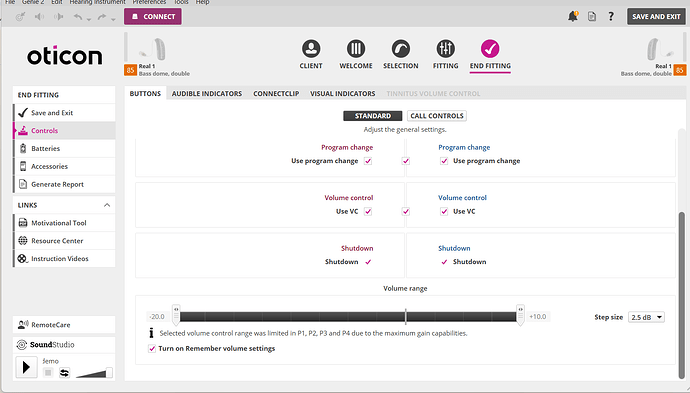This screenshot has height=393, width=690.
Task: Select Call Controls button mode
Action: [437, 116]
